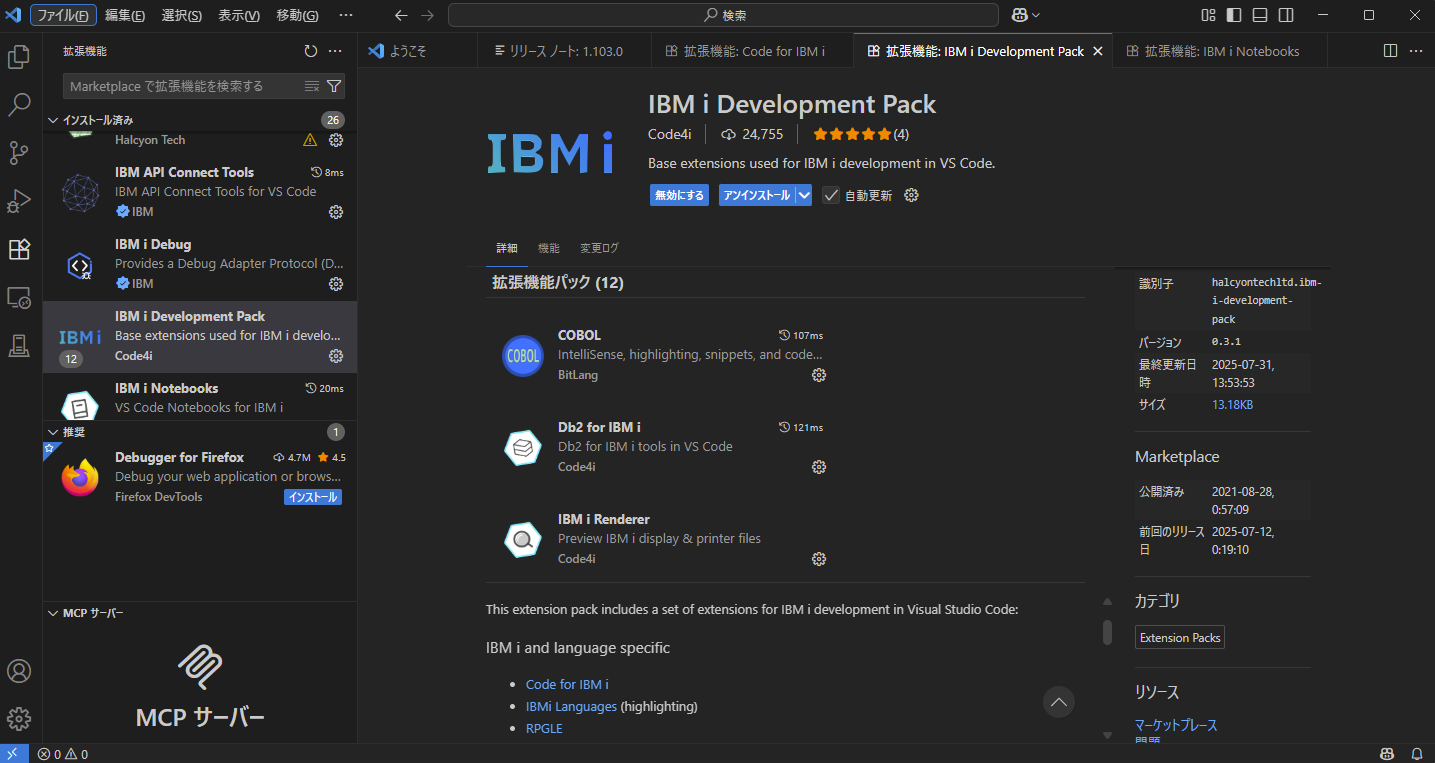The image size is (1435, 763).
Task: Open customize layout control
Action: 1209,15
